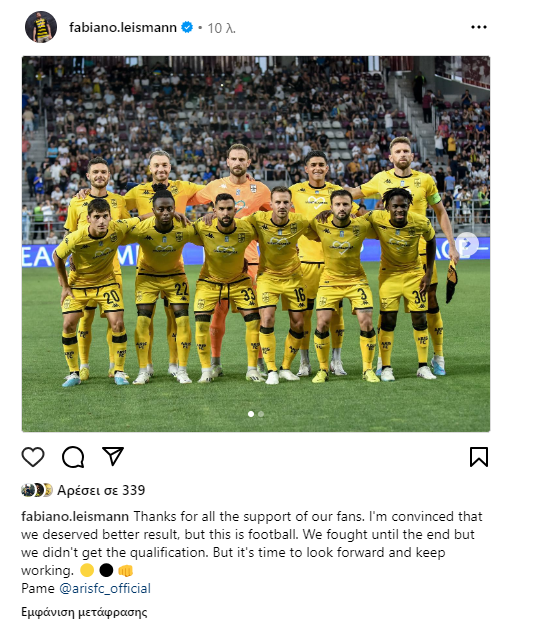The height and width of the screenshot is (621, 535).
Task: Click fabiano.leismann username in the caption
Action: [75, 516]
